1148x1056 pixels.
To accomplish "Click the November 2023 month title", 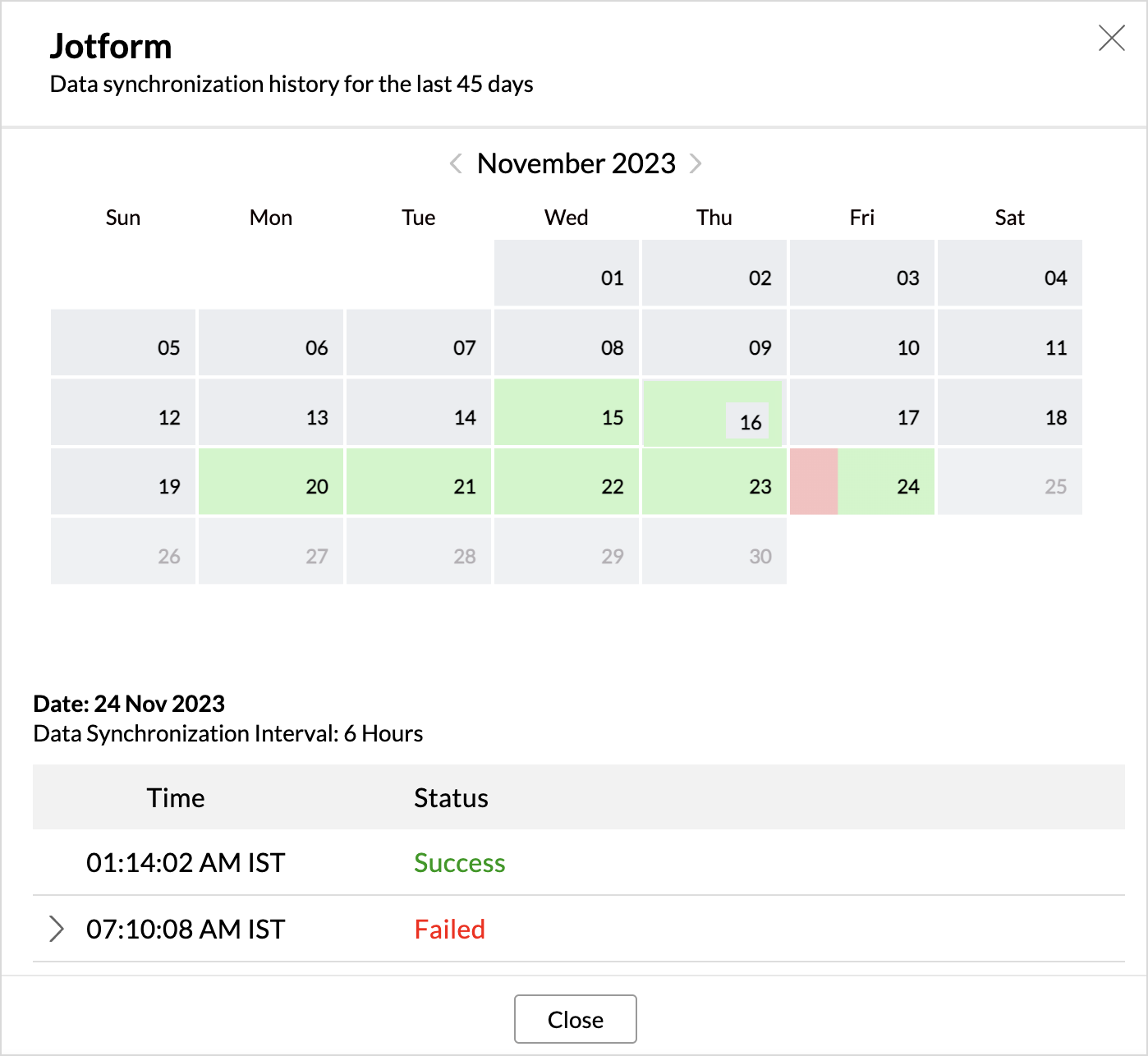I will point(576,163).
